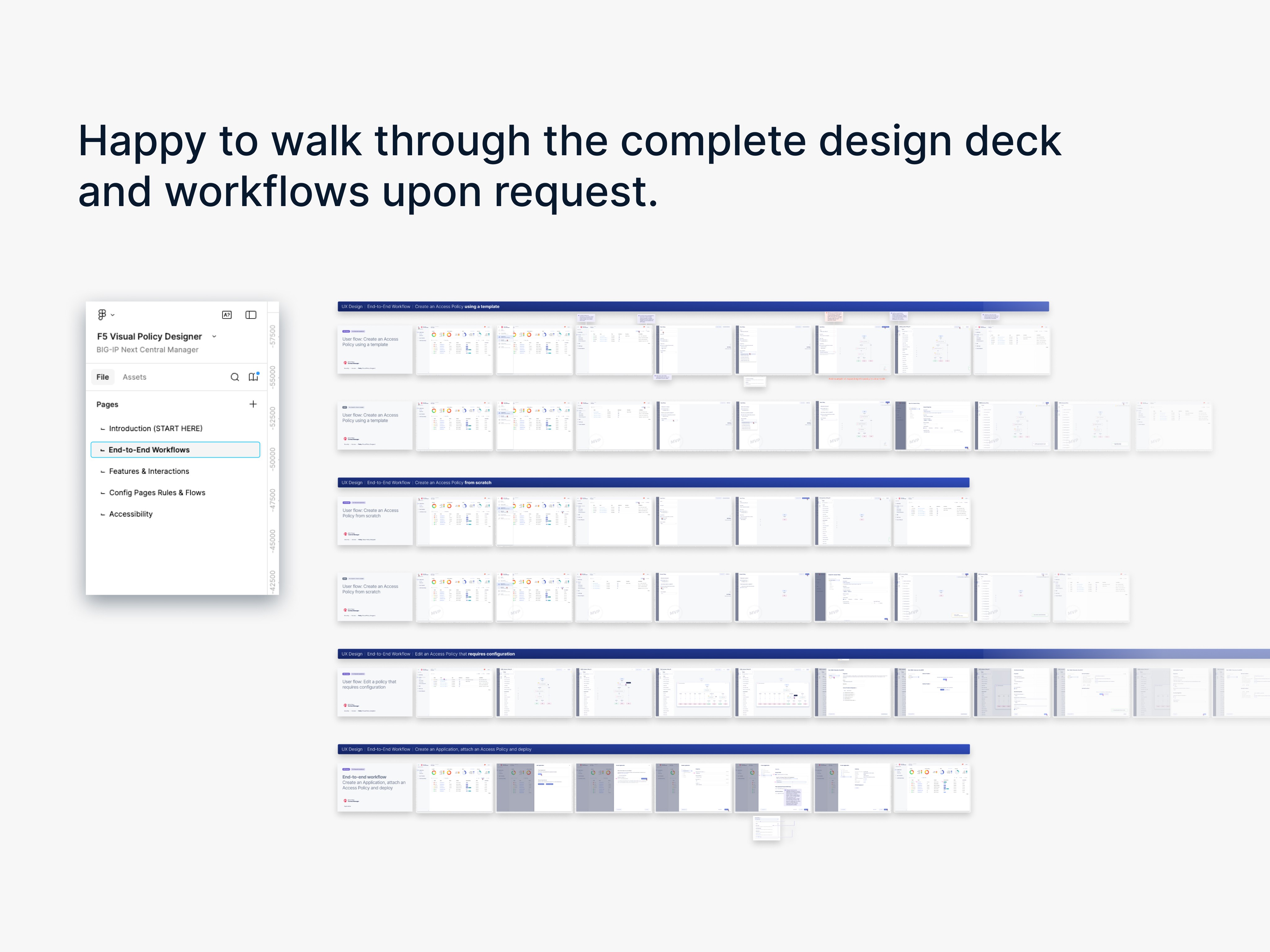Toggle the sidebar minimize UI icon
Image resolution: width=1270 pixels, height=952 pixels.
pyautogui.click(x=251, y=315)
